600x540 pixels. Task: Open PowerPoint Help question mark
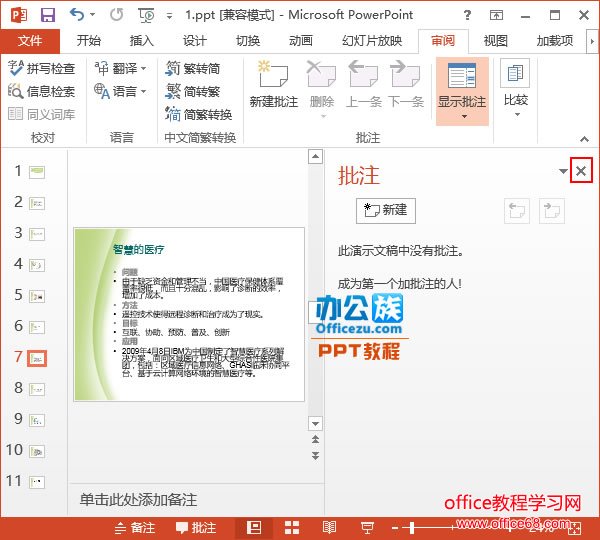coord(467,15)
